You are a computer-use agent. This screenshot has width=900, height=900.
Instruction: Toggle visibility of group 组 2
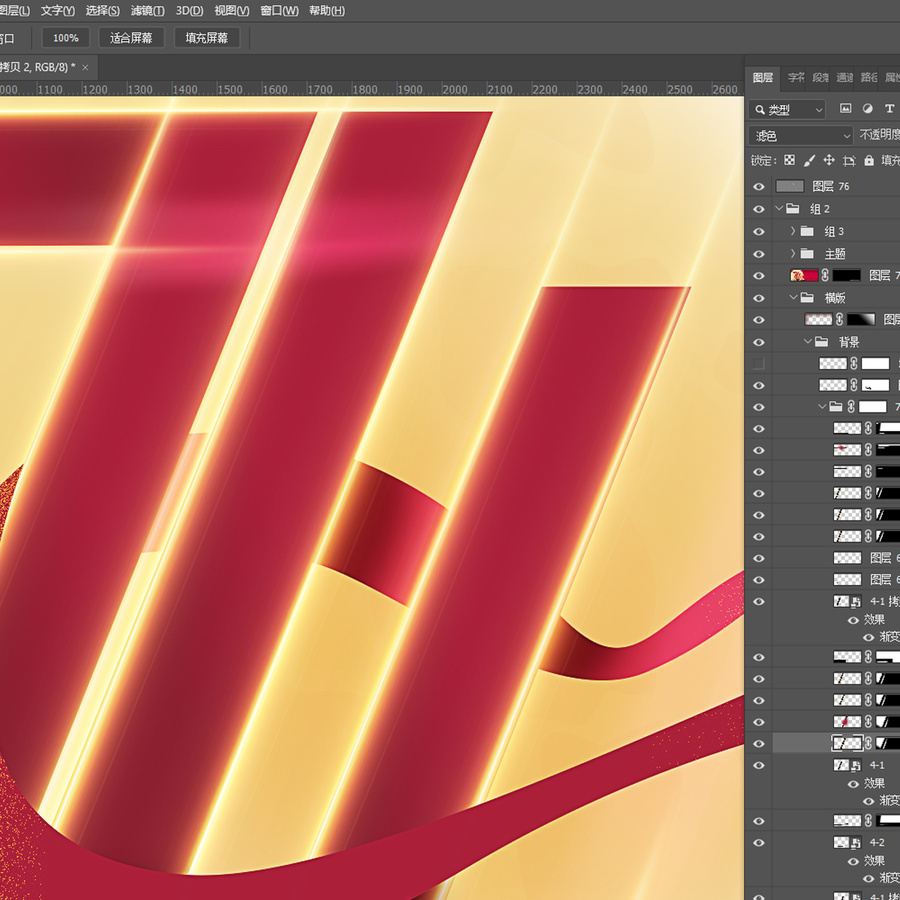click(x=759, y=209)
